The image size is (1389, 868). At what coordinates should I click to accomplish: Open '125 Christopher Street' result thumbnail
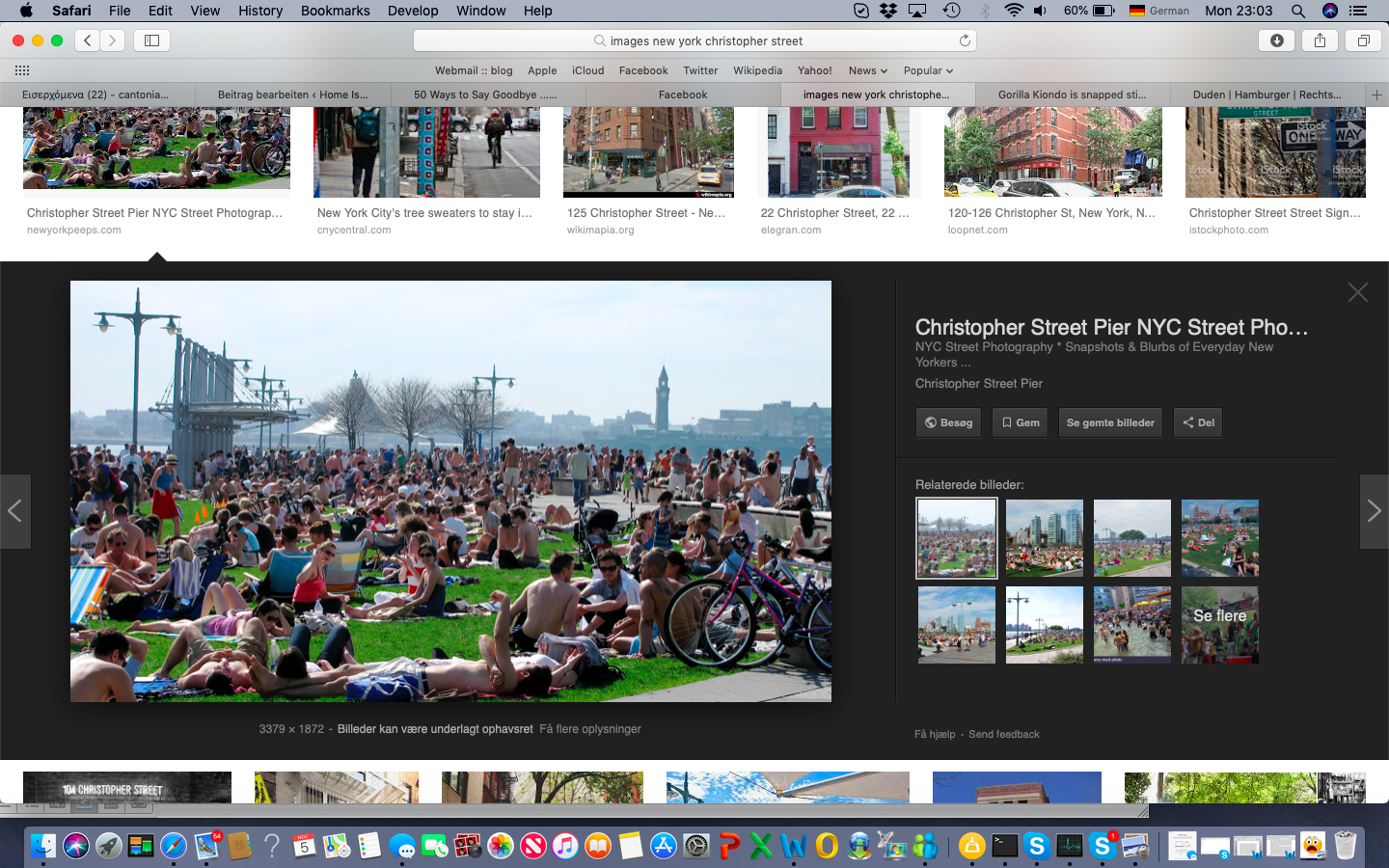pyautogui.click(x=648, y=152)
